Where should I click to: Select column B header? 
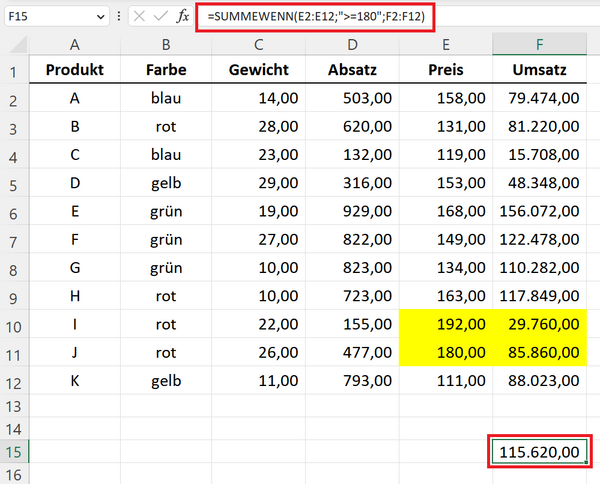166,45
